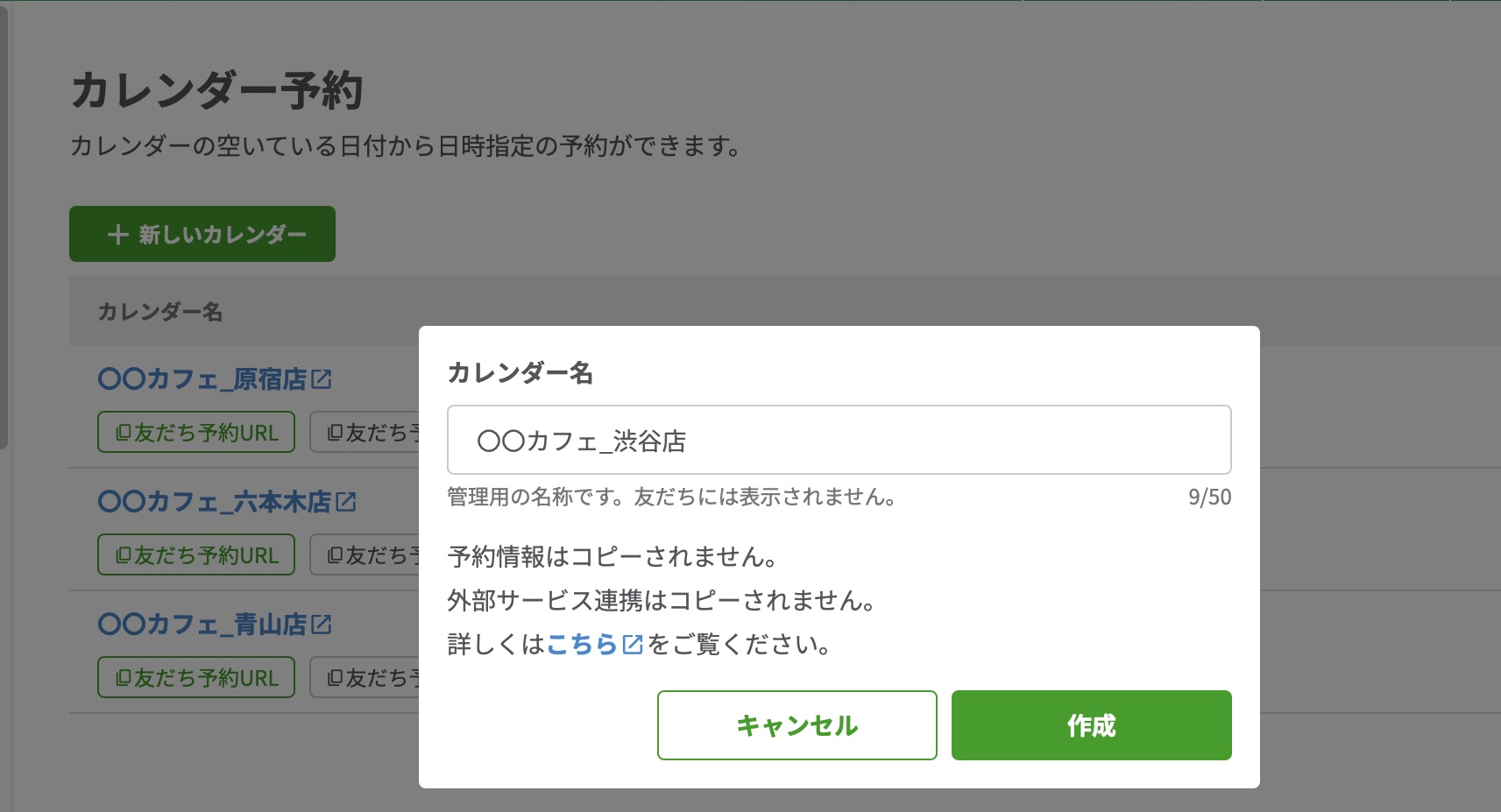Click external link icon beside 〇〇カフェ_六本木店
This screenshot has height=812, width=1501.
tap(346, 502)
